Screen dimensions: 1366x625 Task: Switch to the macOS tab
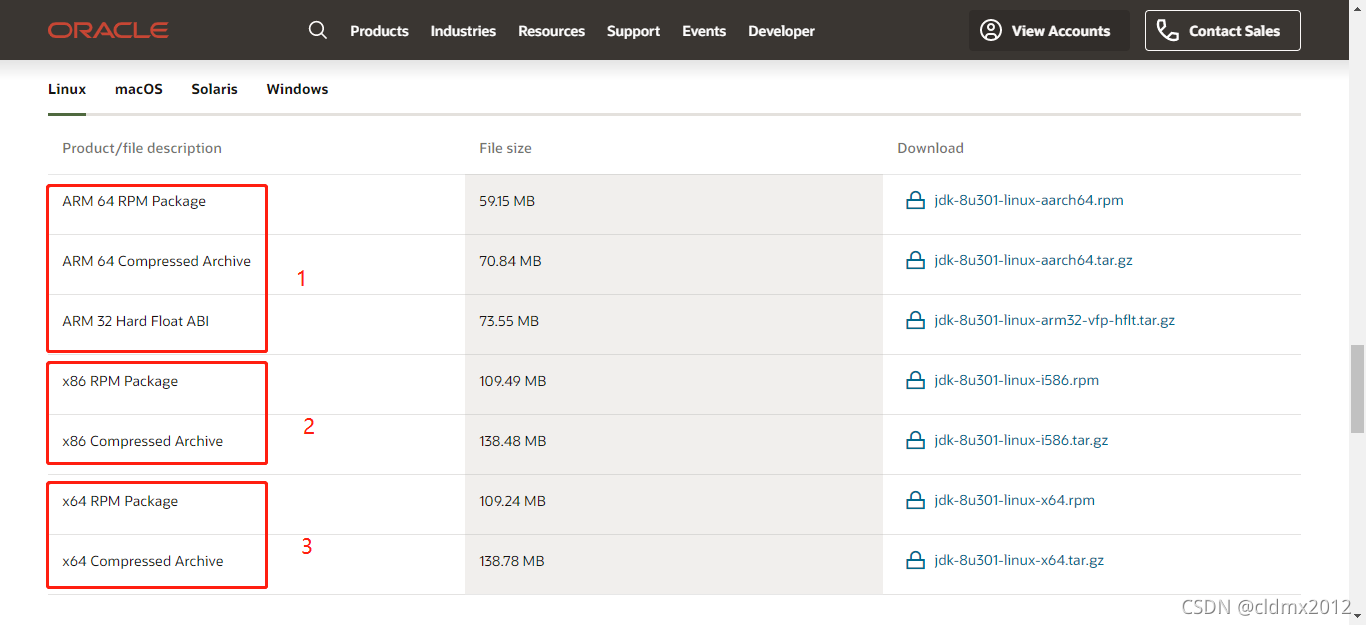click(139, 89)
